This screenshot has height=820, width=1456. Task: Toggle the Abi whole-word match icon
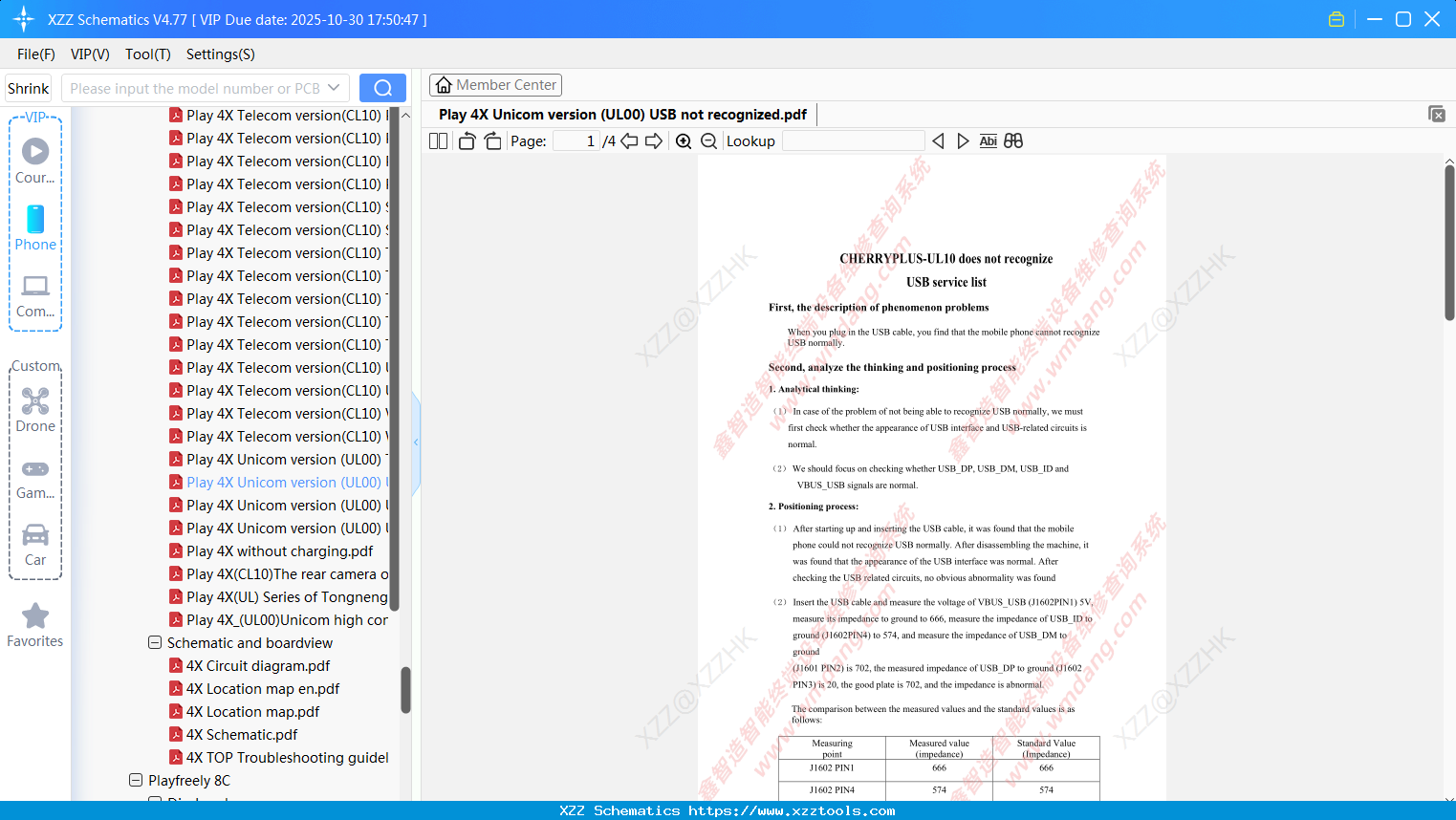point(989,141)
